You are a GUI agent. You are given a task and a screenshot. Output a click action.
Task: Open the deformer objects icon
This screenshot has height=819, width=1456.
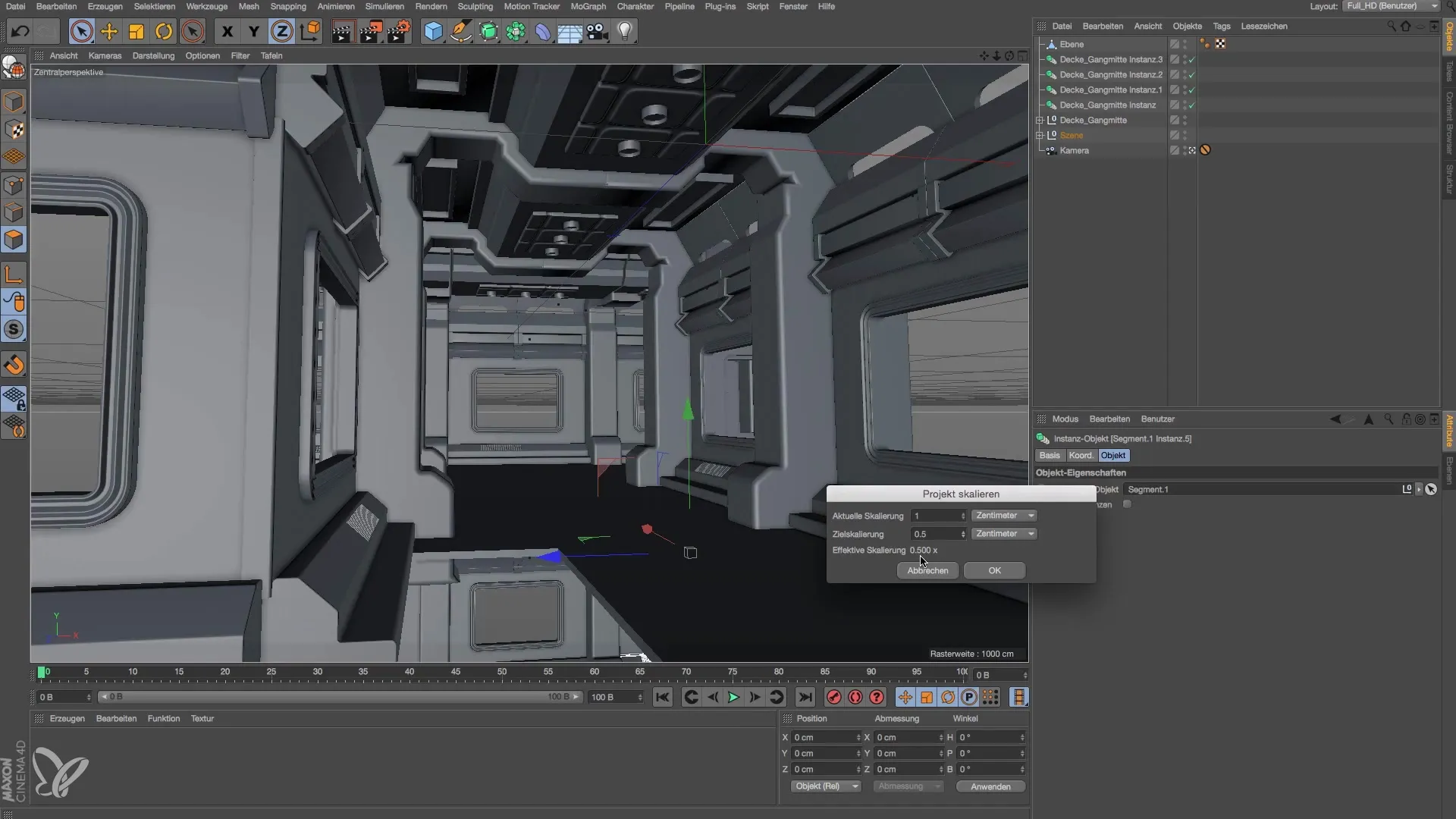coord(543,31)
